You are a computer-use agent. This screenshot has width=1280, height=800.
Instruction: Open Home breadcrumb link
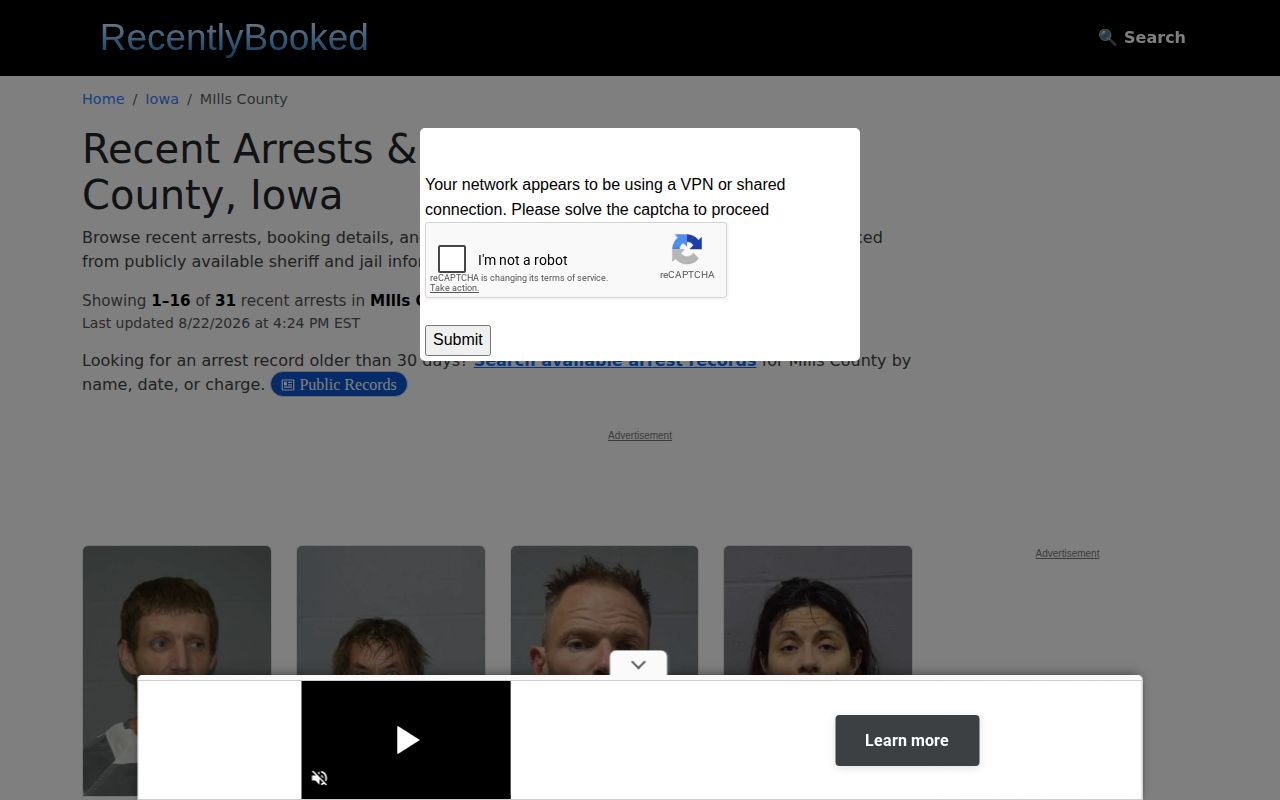pyautogui.click(x=103, y=99)
